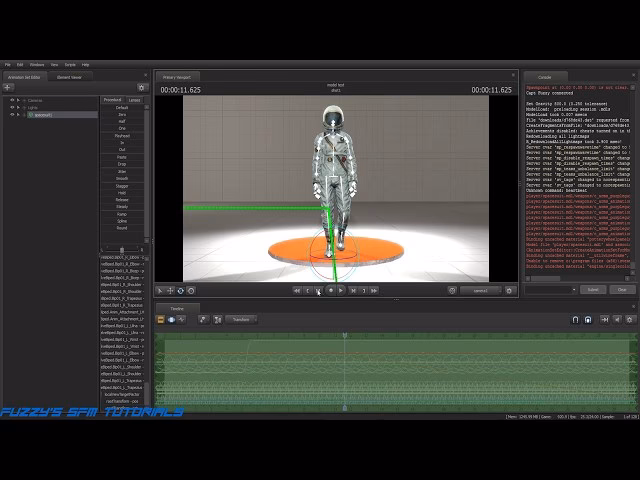Switch to the Motion Editor mode
Screen dimensions: 640x480
pyautogui.click(x=171, y=320)
